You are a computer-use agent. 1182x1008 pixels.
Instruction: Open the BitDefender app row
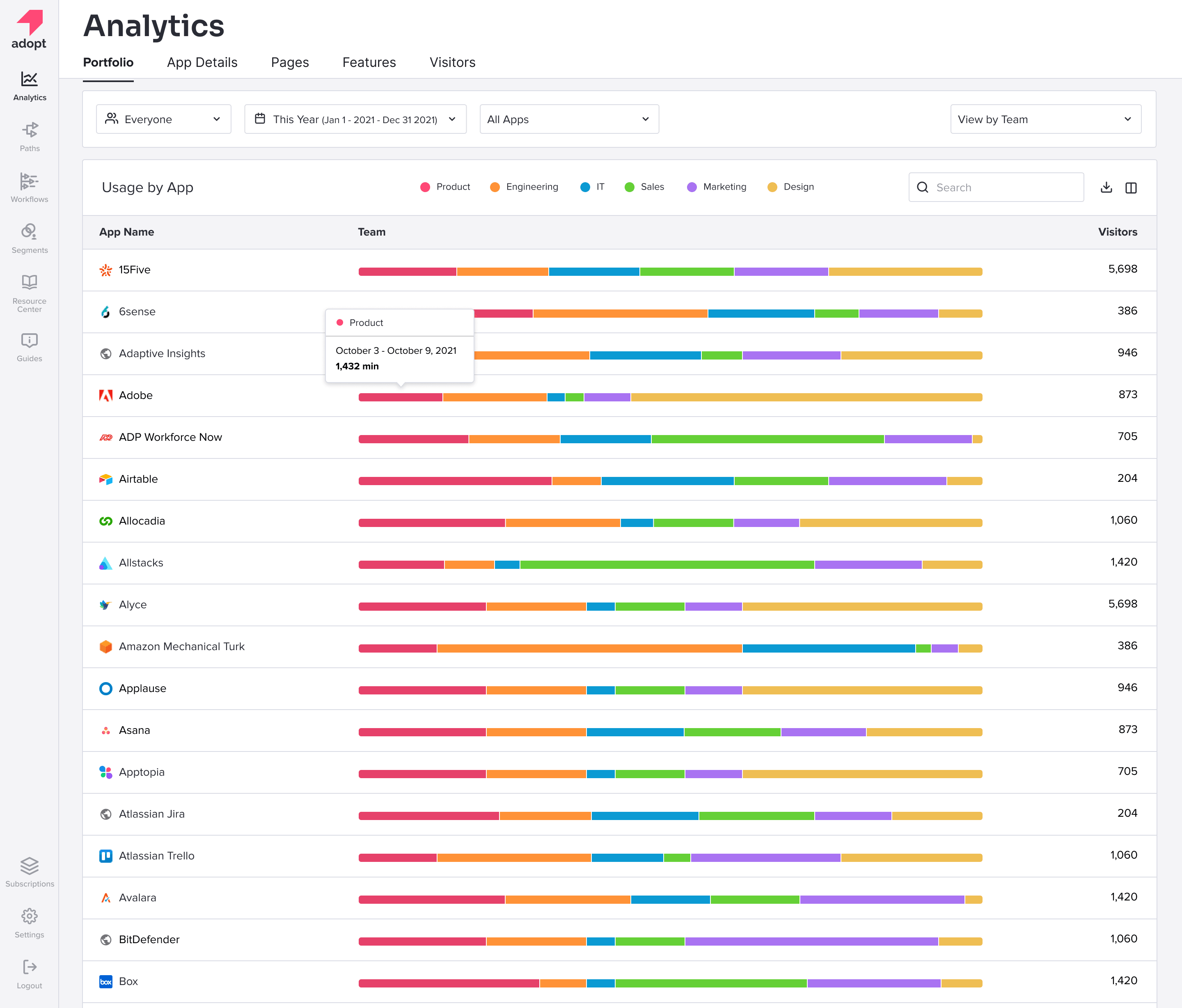(619, 939)
